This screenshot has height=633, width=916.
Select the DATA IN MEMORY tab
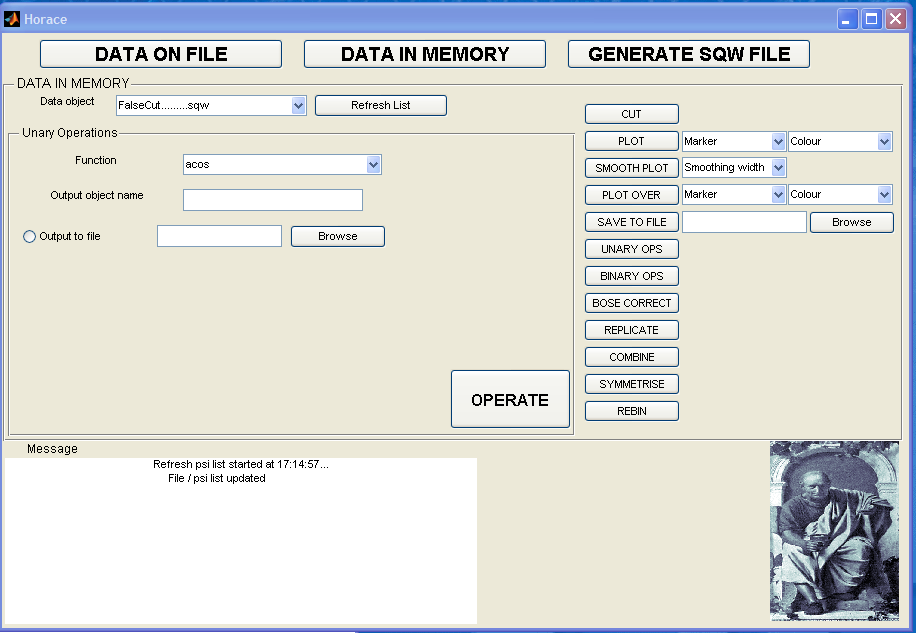425,54
